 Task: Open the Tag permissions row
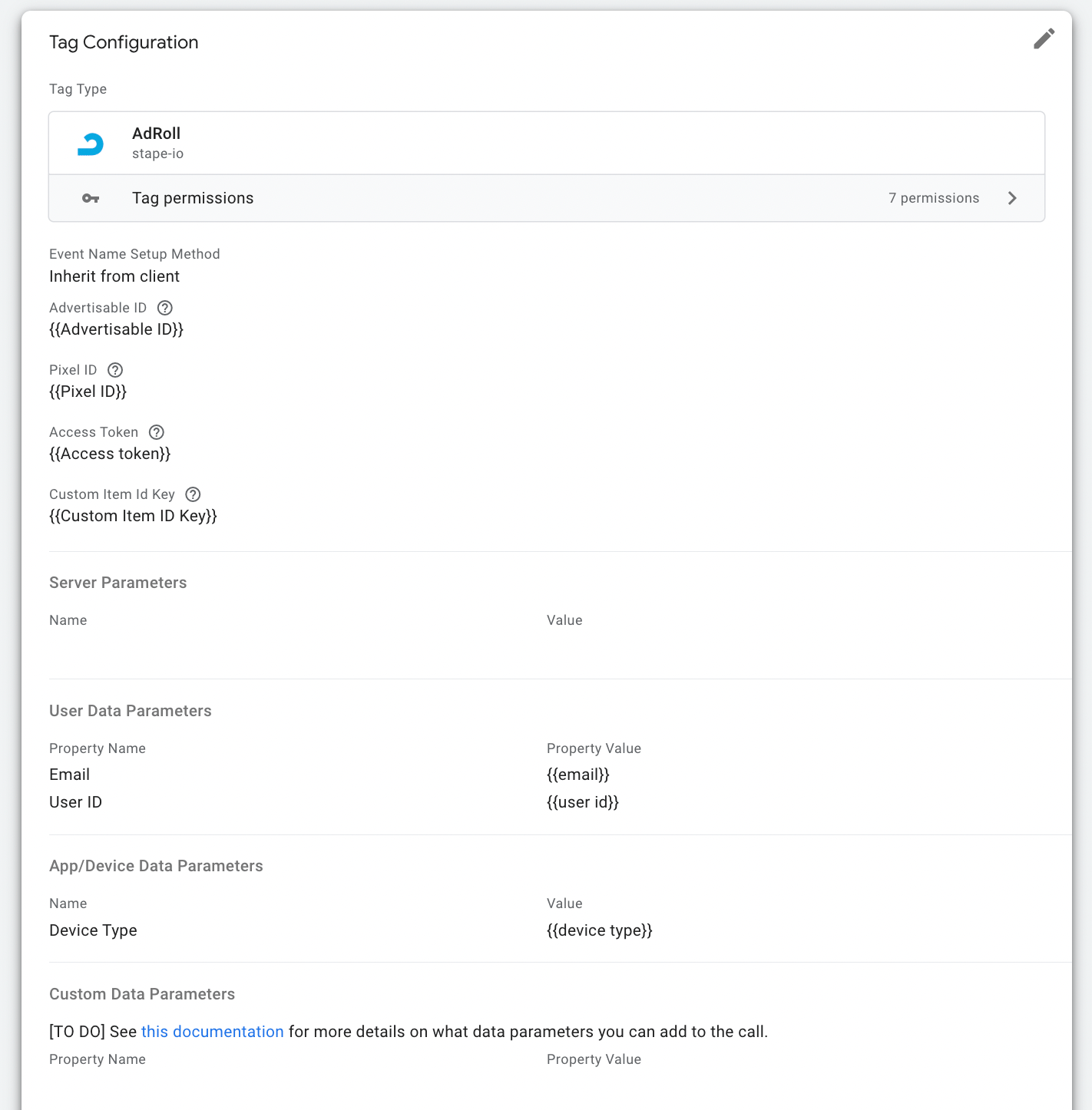pyautogui.click(x=547, y=198)
